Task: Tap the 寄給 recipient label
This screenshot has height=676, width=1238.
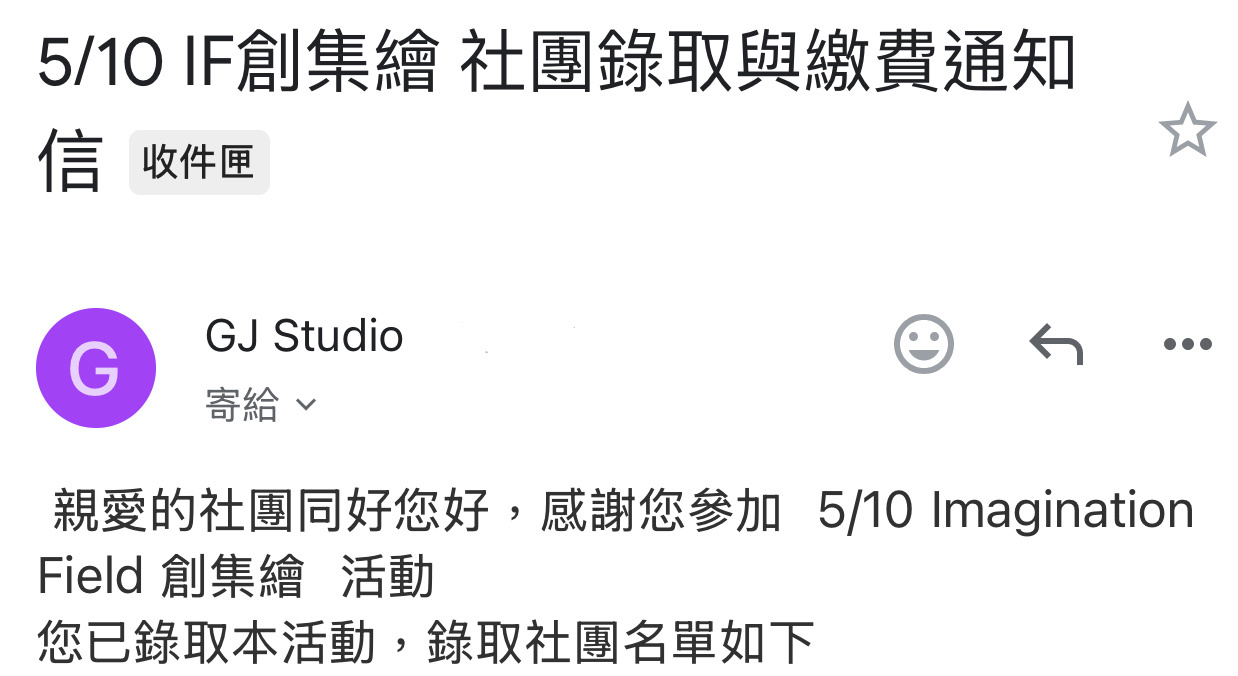Action: (x=242, y=405)
